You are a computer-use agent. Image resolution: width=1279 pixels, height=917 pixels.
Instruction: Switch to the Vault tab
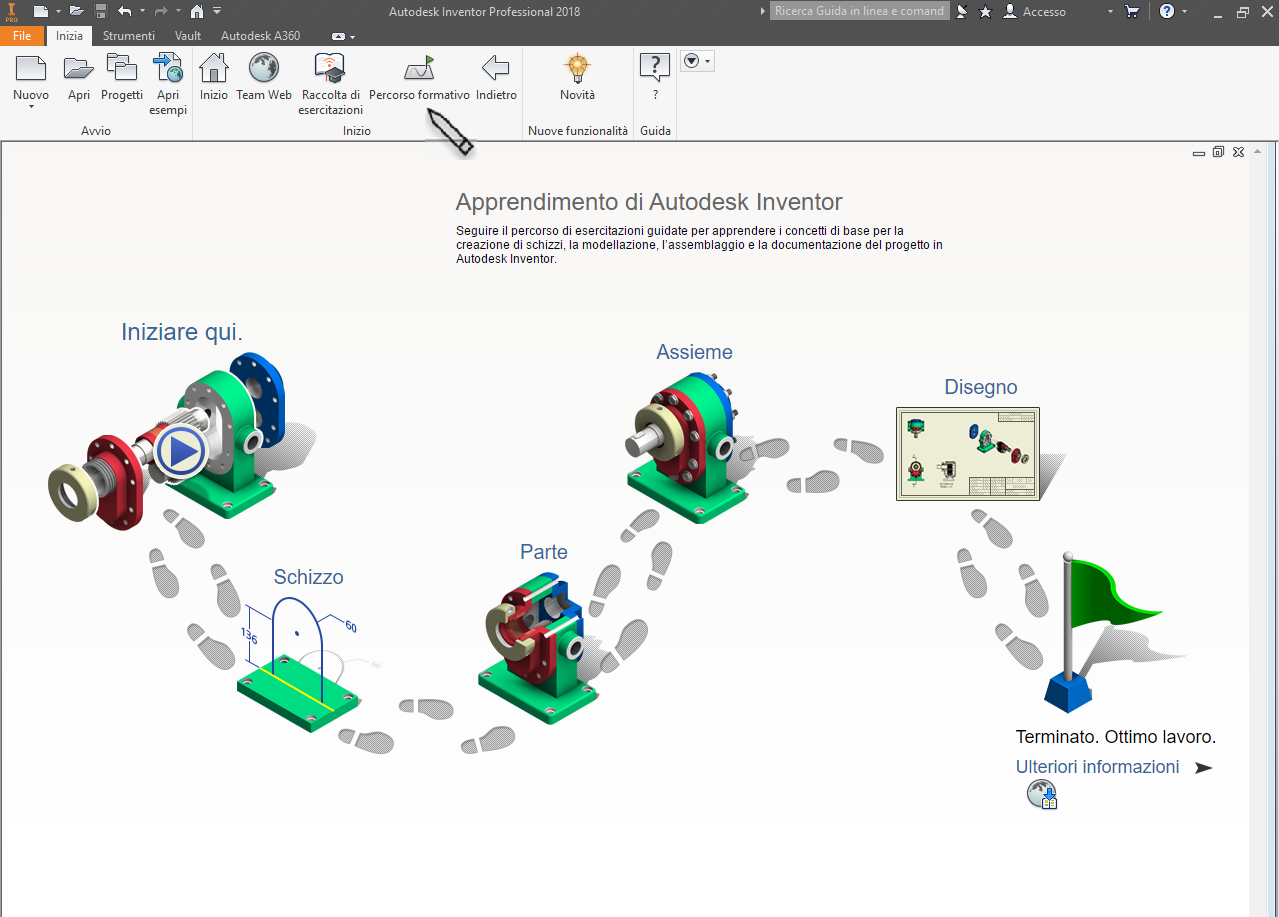click(x=188, y=36)
